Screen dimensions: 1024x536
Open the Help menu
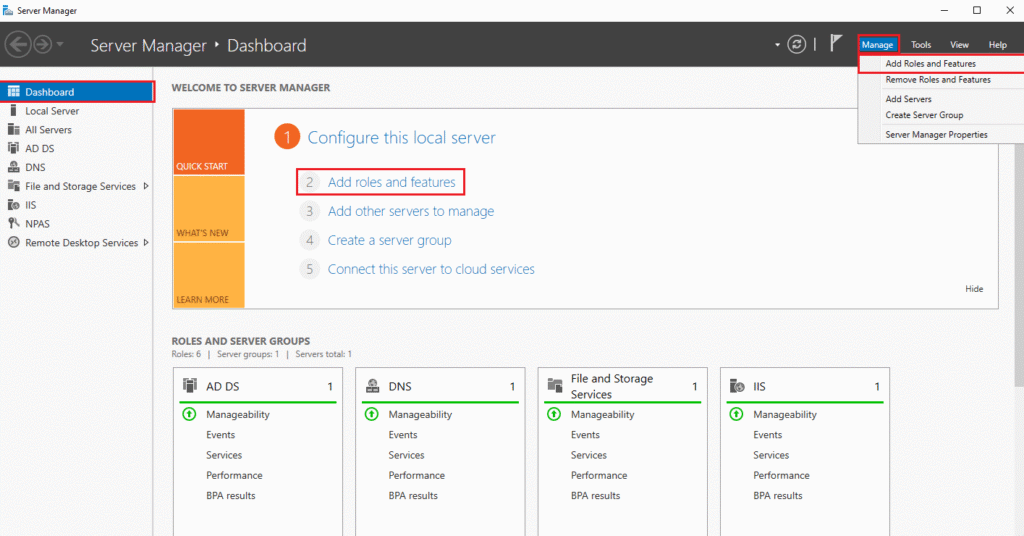point(997,44)
